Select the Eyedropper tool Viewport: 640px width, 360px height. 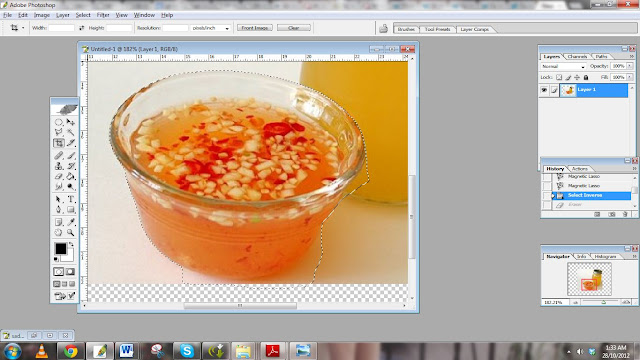point(71,222)
